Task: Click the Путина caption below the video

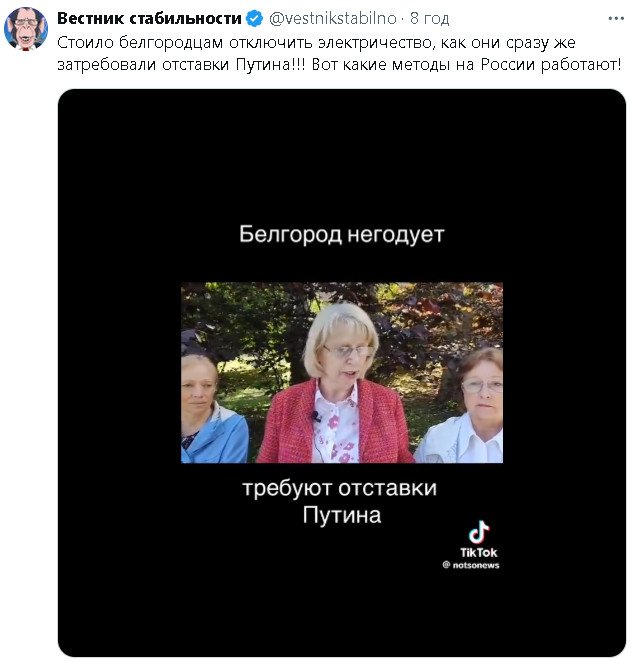Action: 342,515
